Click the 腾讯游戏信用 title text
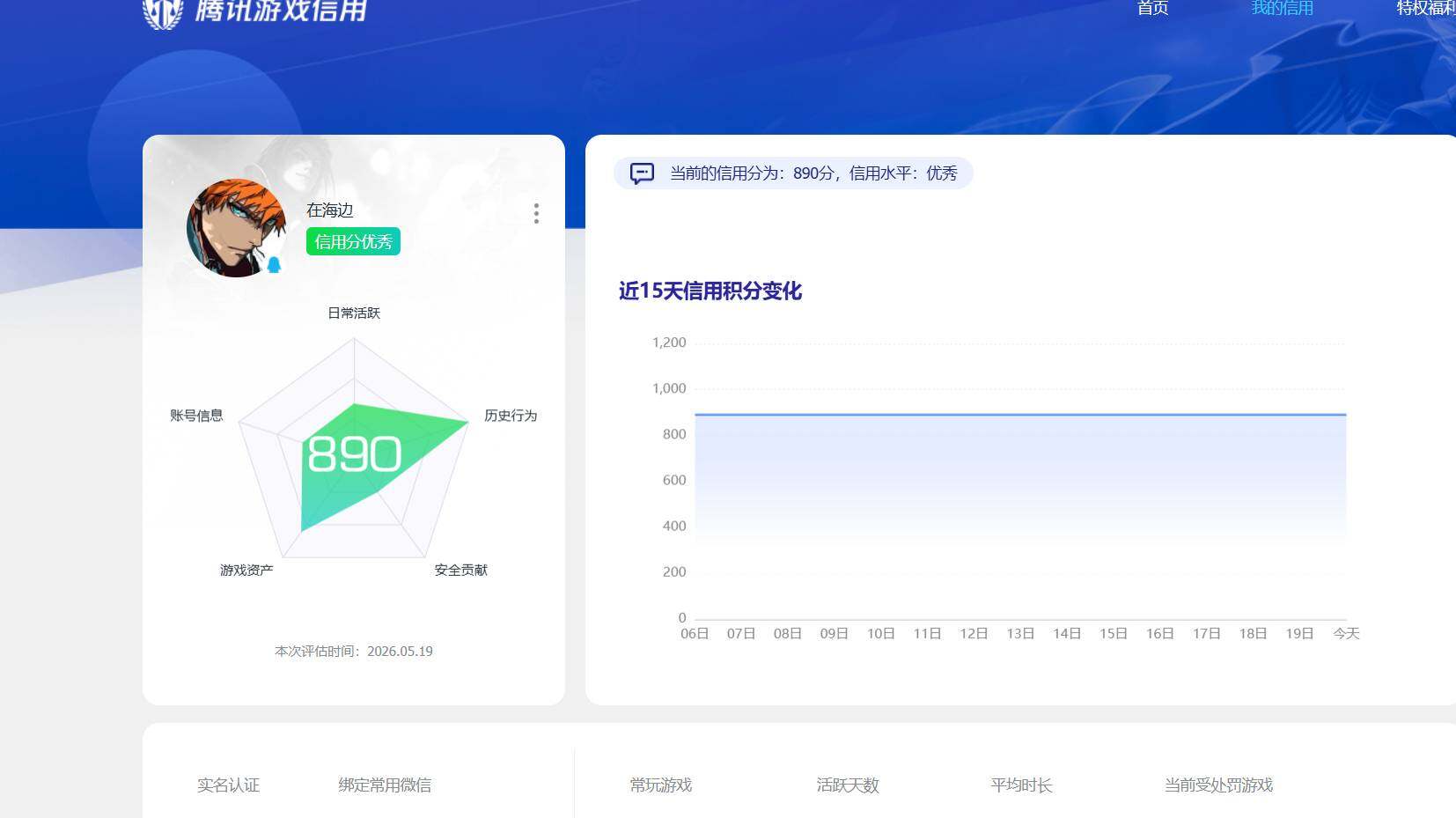The height and width of the screenshot is (818, 1456). pyautogui.click(x=281, y=11)
